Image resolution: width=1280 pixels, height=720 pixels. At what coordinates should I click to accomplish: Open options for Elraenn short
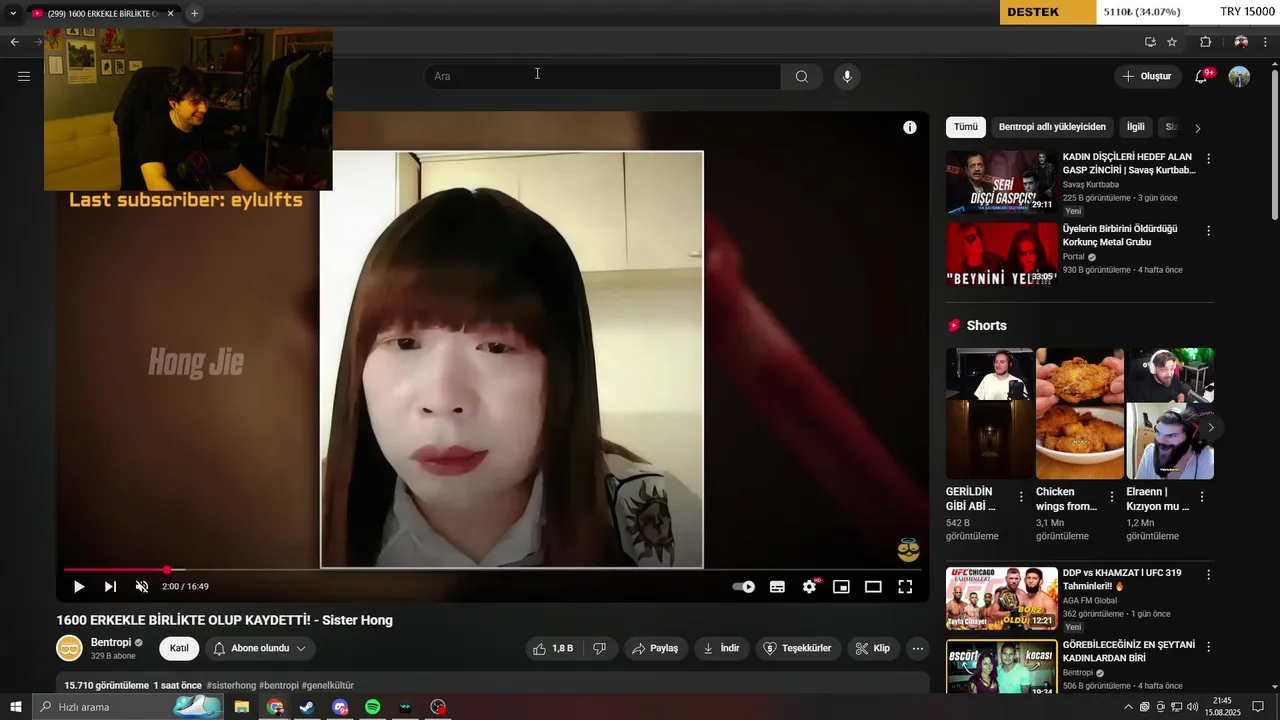coord(1202,497)
